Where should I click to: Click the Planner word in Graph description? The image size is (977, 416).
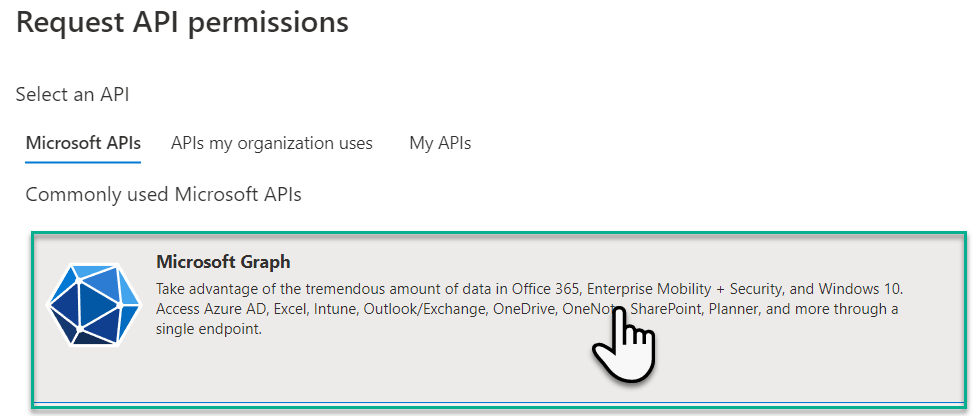click(728, 310)
